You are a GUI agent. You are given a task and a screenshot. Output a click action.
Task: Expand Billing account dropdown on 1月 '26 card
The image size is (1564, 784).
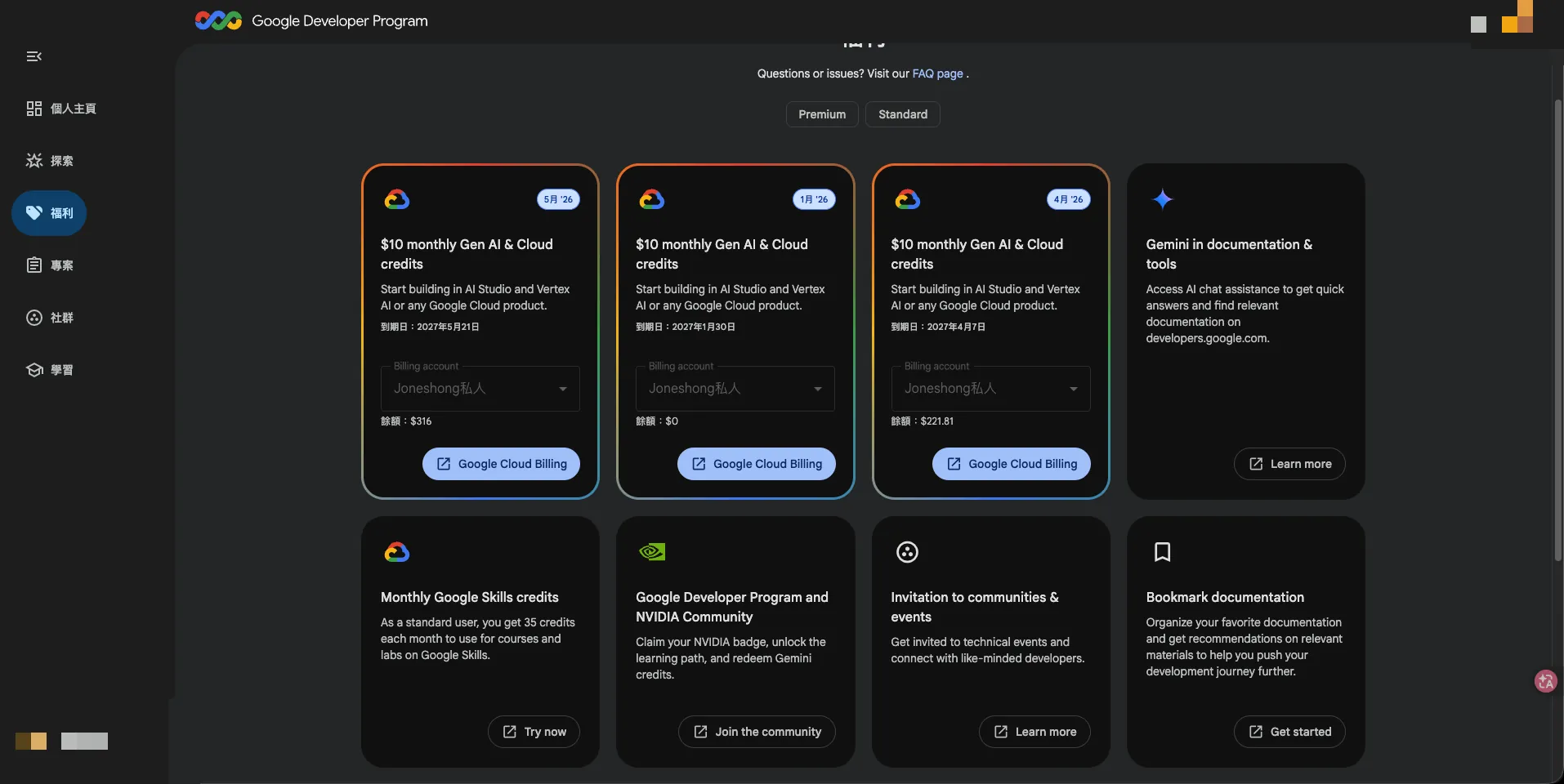[735, 389]
